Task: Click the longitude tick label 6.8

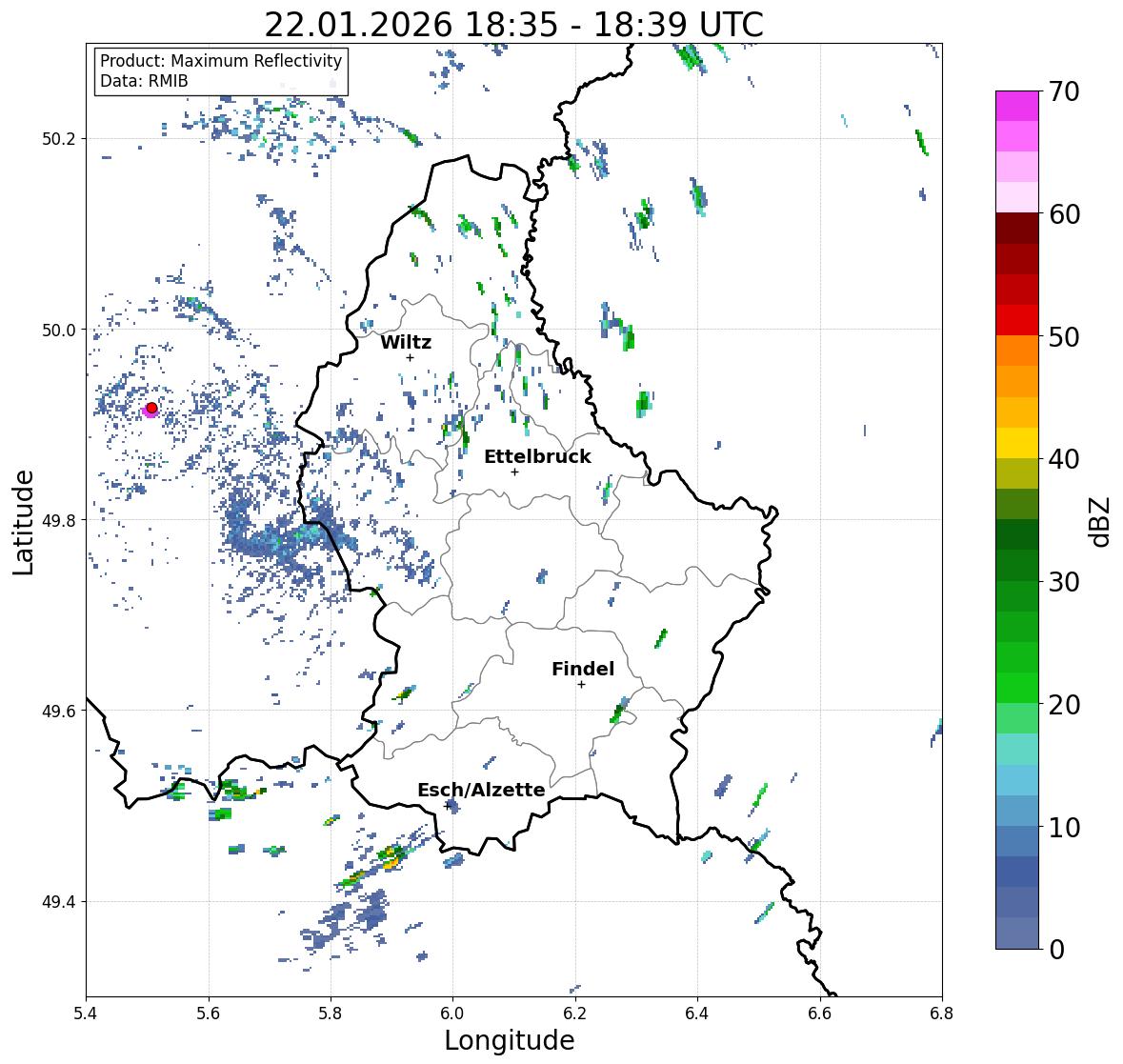Action: 942,1014
